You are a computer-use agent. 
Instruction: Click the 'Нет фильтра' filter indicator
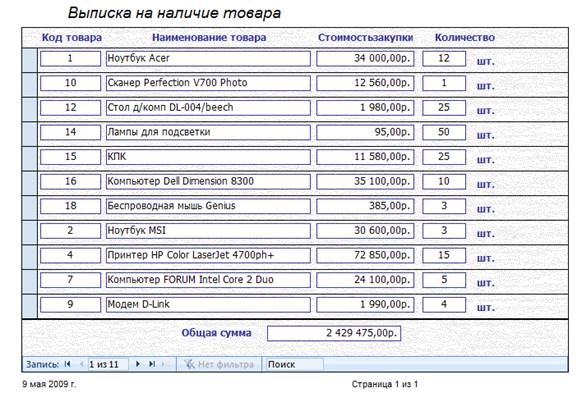click(219, 365)
